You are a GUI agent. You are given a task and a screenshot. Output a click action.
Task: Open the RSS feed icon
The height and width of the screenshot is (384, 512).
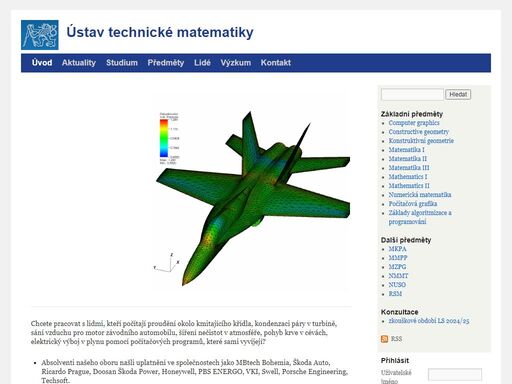pyautogui.click(x=384, y=339)
